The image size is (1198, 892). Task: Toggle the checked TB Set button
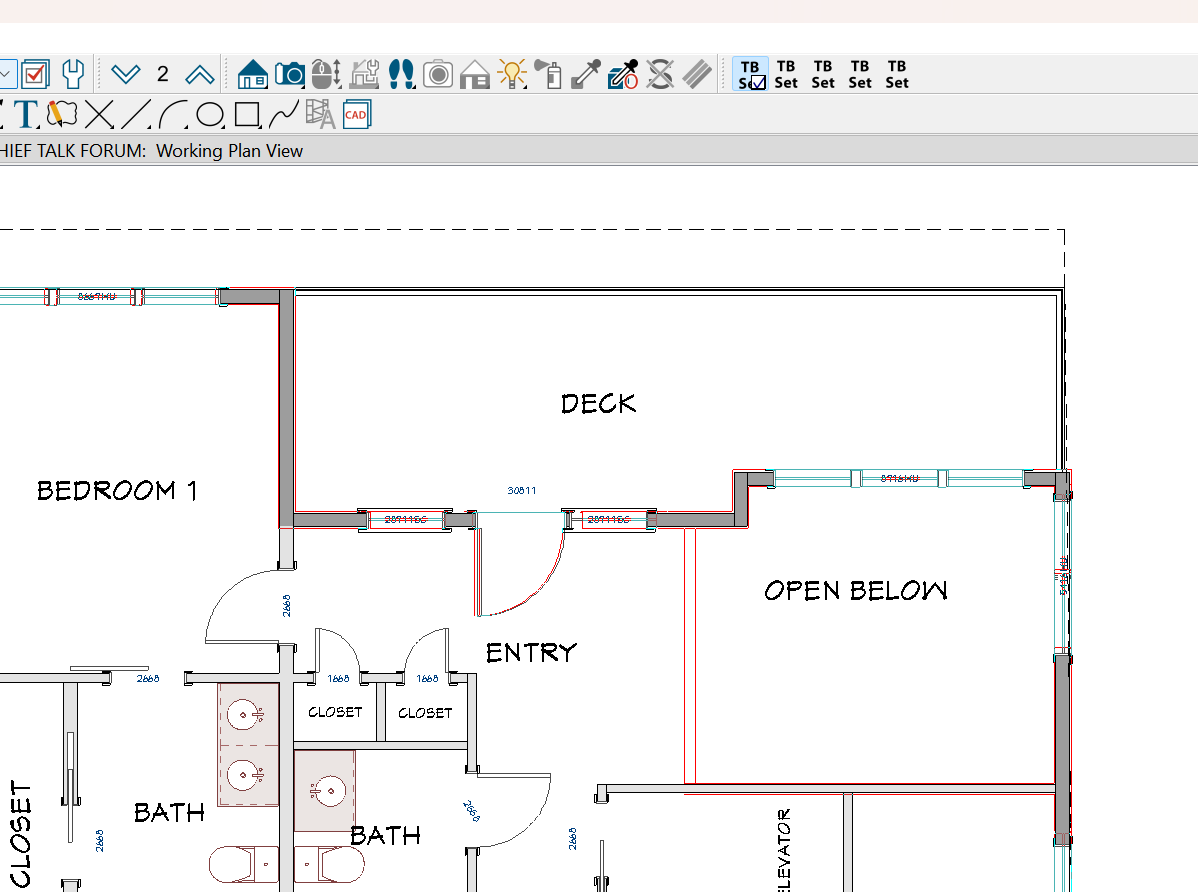751,74
